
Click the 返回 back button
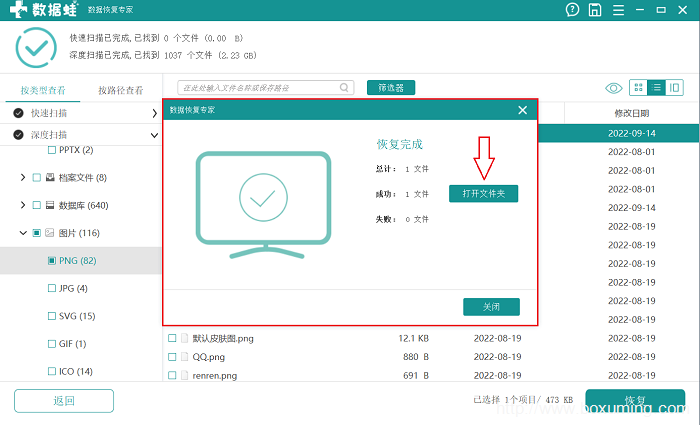pyautogui.click(x=64, y=401)
